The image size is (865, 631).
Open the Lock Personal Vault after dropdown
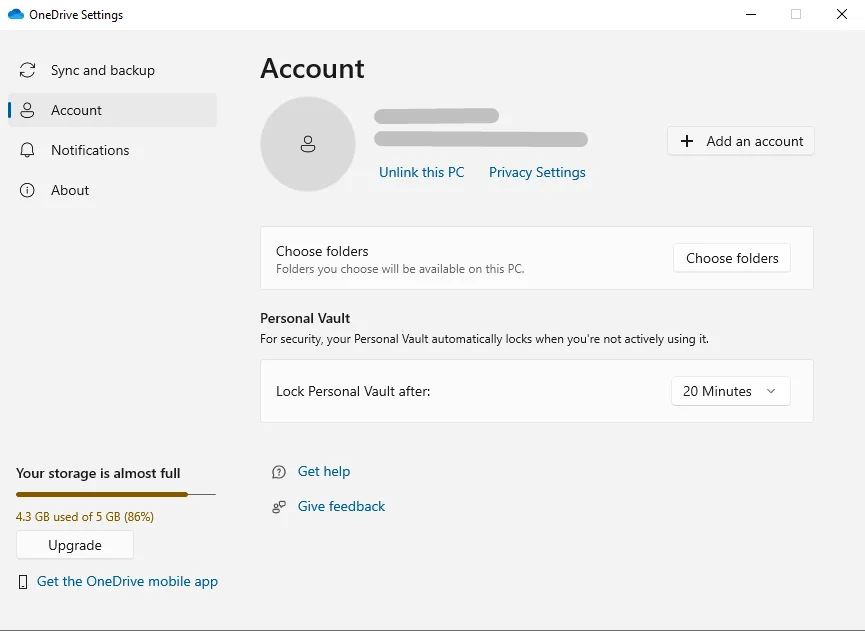coord(731,391)
